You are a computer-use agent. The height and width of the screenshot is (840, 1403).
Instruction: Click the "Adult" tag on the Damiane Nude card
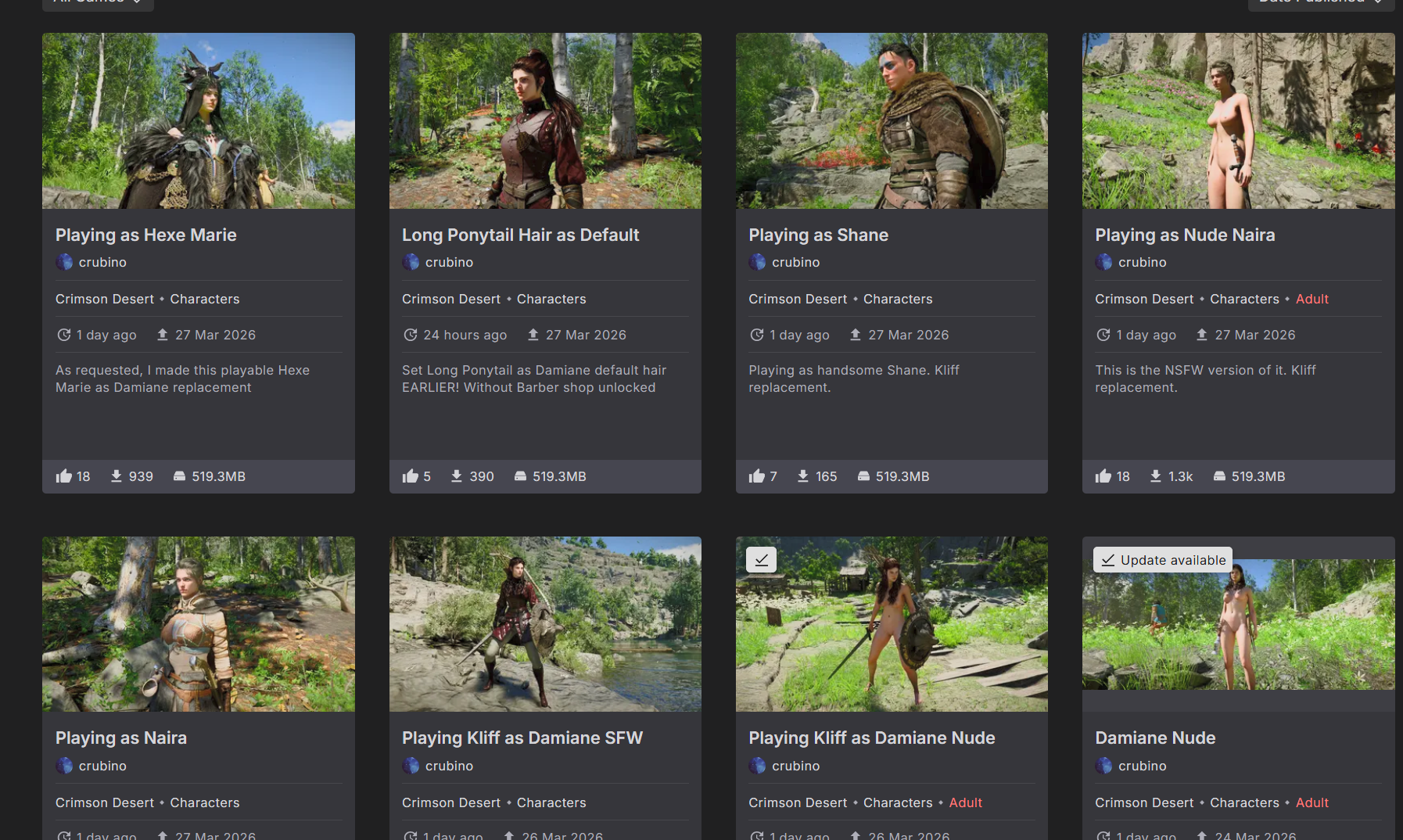pos(1312,802)
